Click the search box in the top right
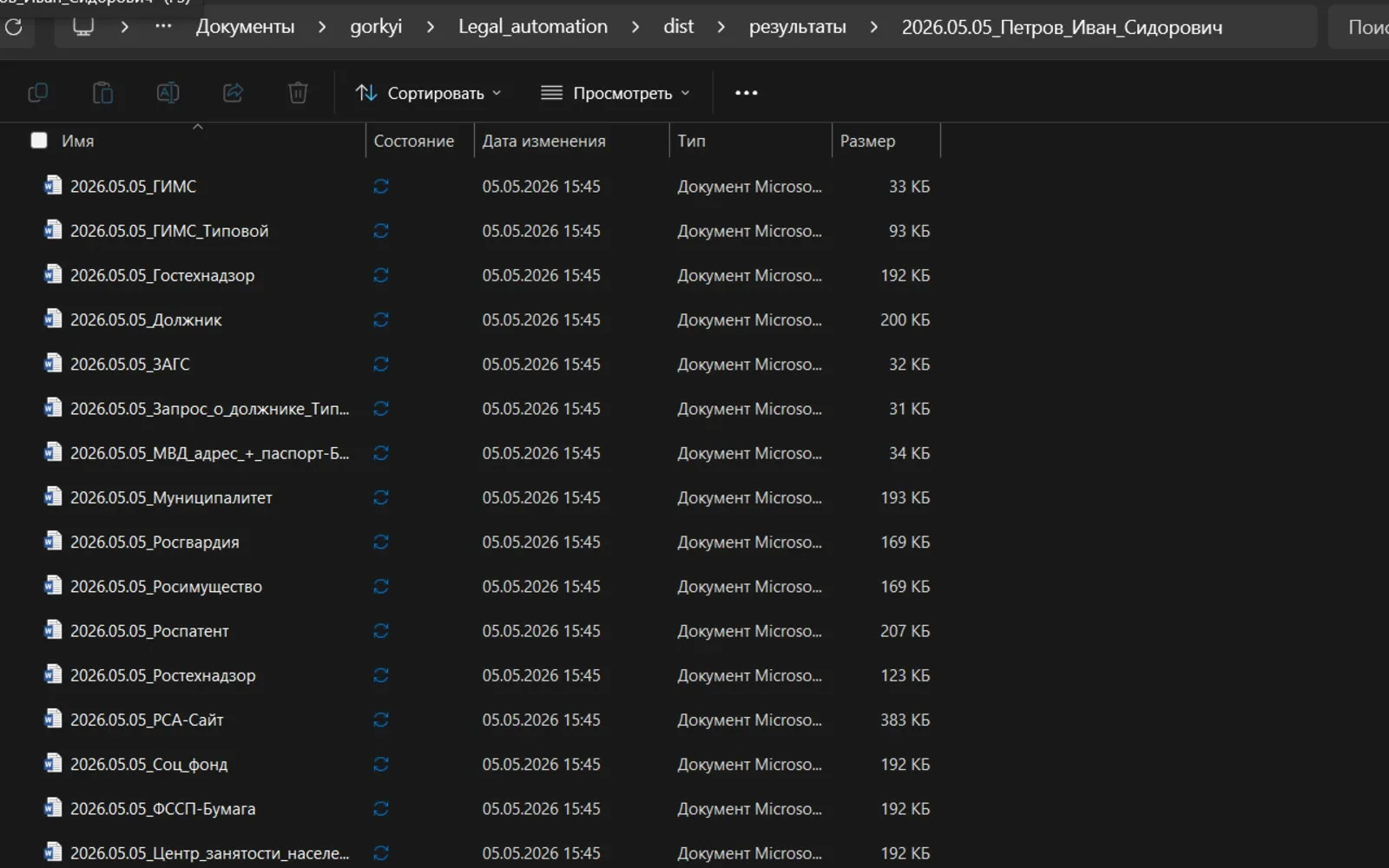 [x=1359, y=27]
